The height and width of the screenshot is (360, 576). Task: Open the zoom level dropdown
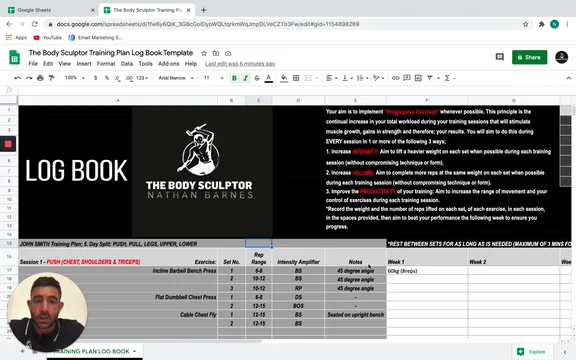tap(75, 78)
